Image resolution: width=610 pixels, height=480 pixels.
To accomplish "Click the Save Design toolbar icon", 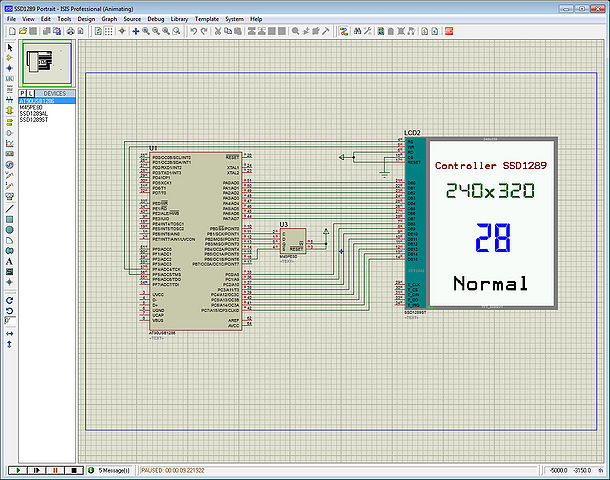I will click(x=33, y=31).
